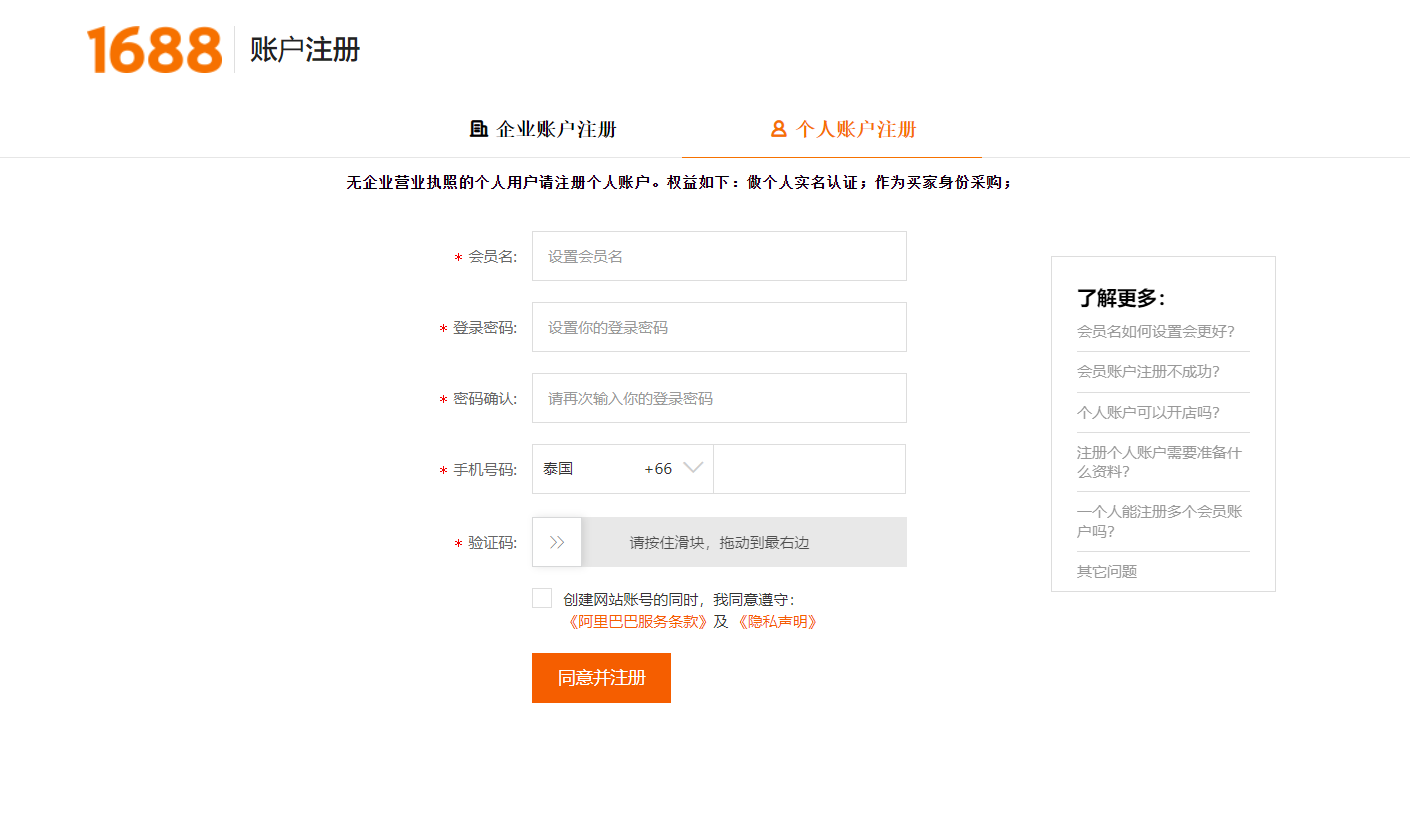Open help link 会员账户注册不成功?
This screenshot has height=836, width=1410.
[1148, 371]
